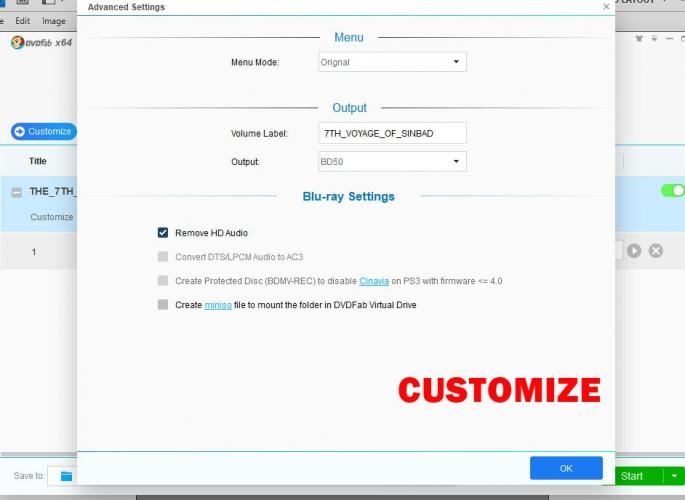685x500 pixels.
Task: Expand the Start button dropdown arrow
Action: 674,476
